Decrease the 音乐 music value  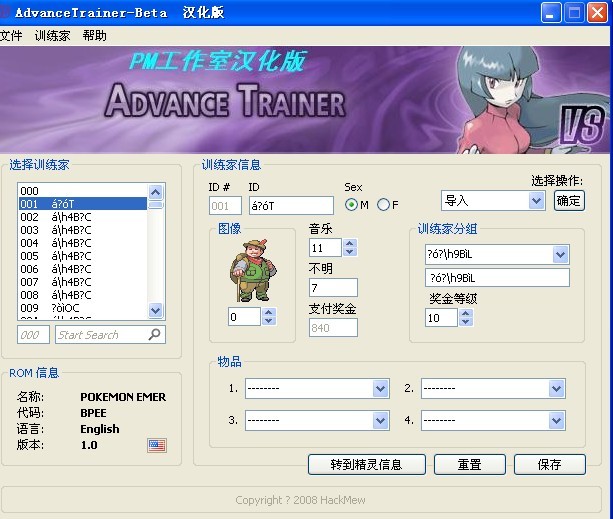(x=350, y=252)
